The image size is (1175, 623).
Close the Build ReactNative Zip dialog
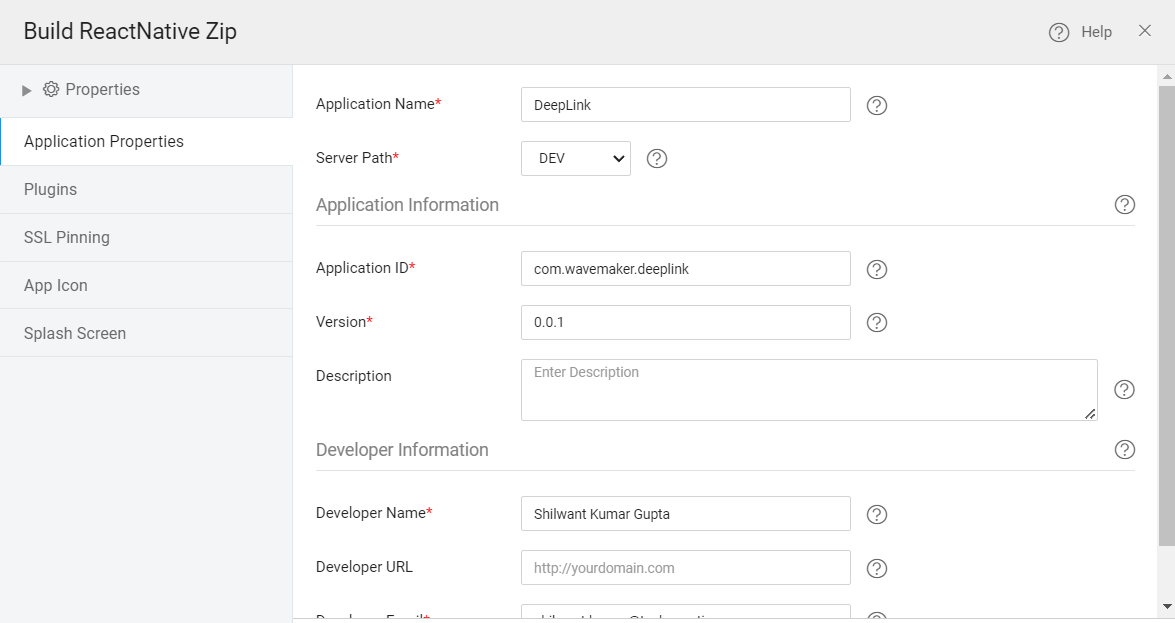[x=1145, y=31]
